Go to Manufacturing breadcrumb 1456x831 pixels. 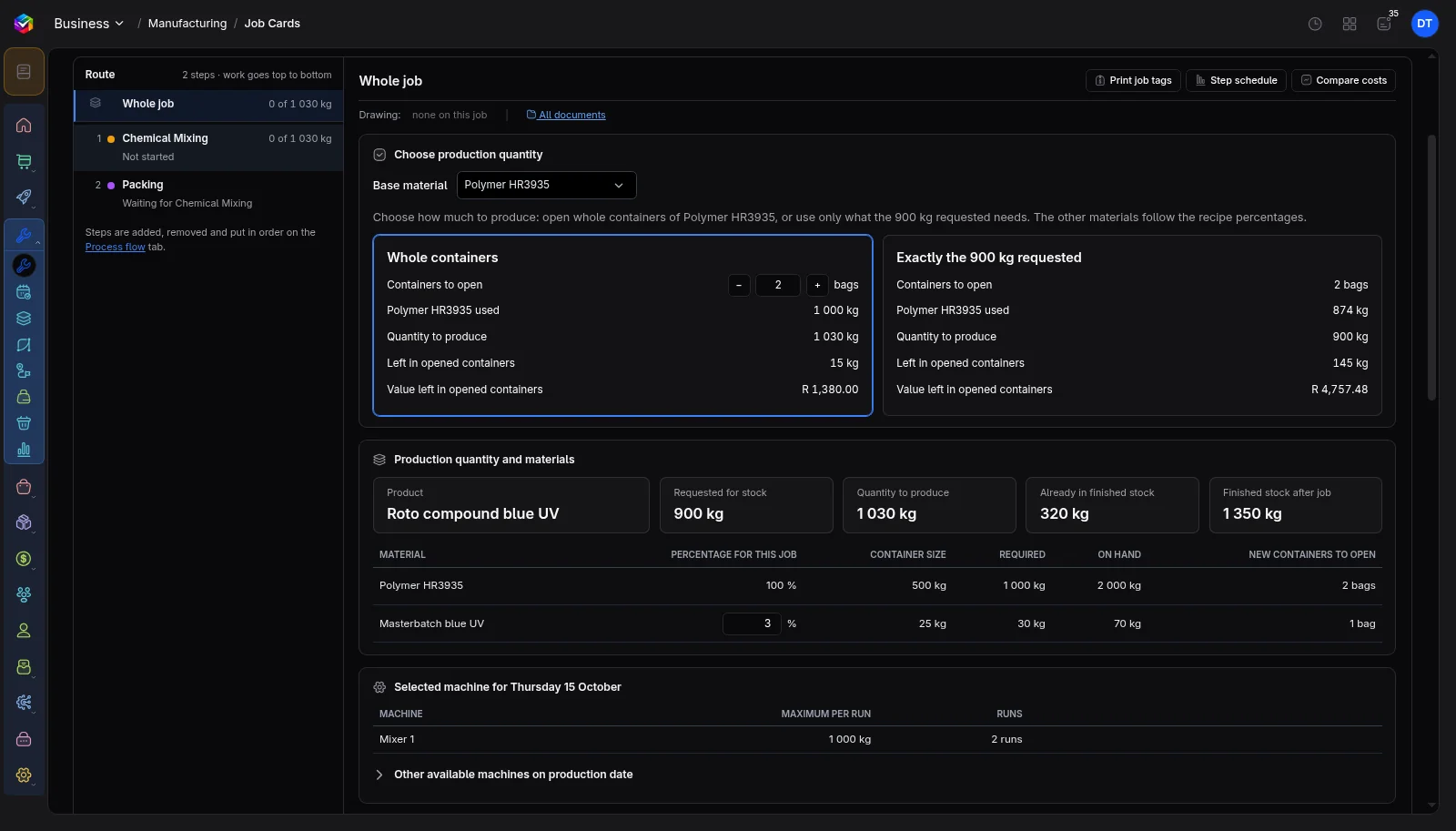(187, 24)
